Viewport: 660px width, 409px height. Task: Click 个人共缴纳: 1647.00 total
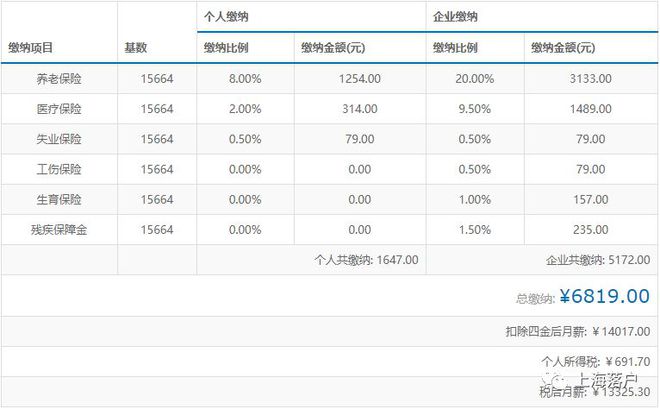366,260
